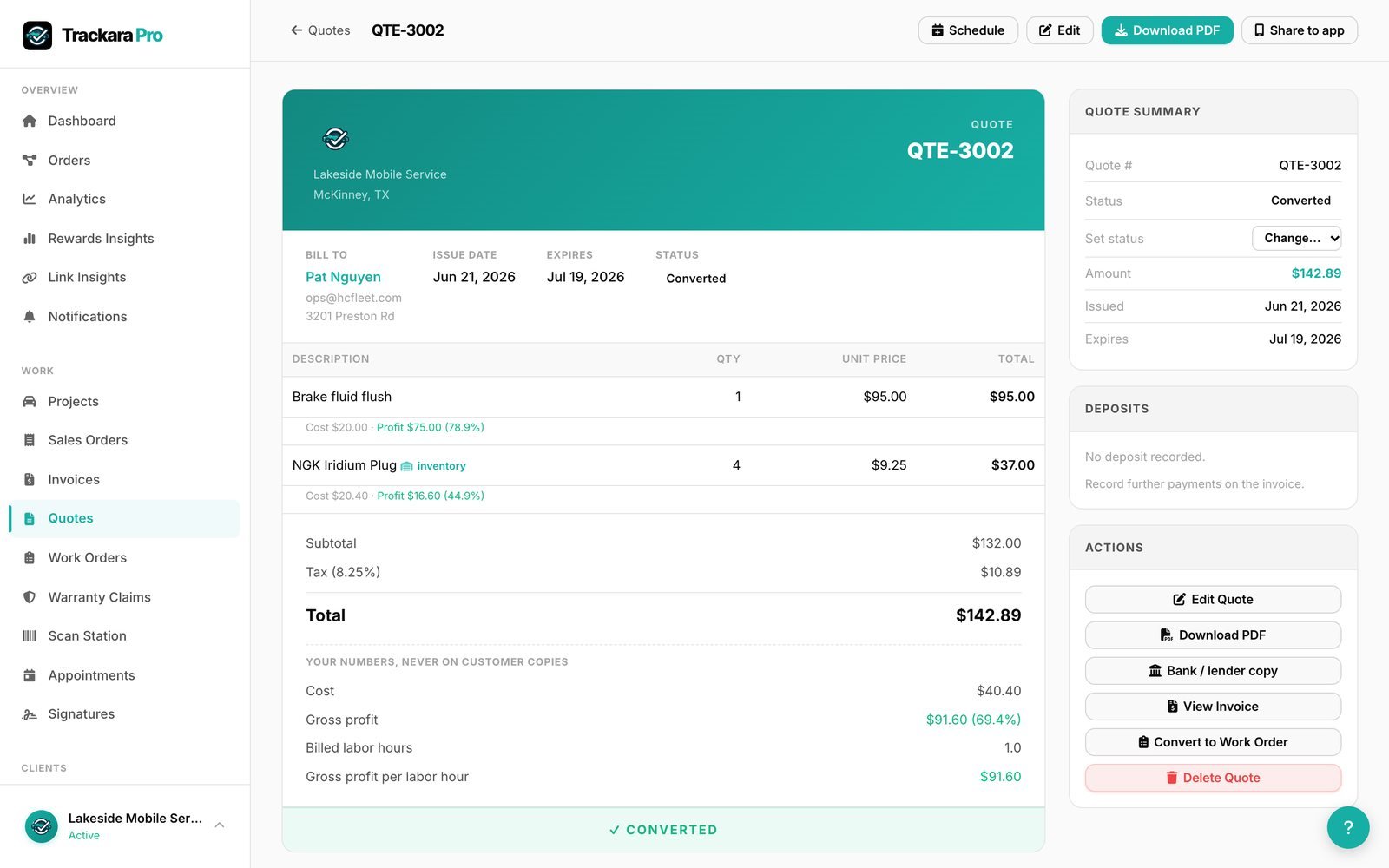The width and height of the screenshot is (1389, 868).
Task: Select Quotes in the sidebar menu
Action: pyautogui.click(x=125, y=518)
